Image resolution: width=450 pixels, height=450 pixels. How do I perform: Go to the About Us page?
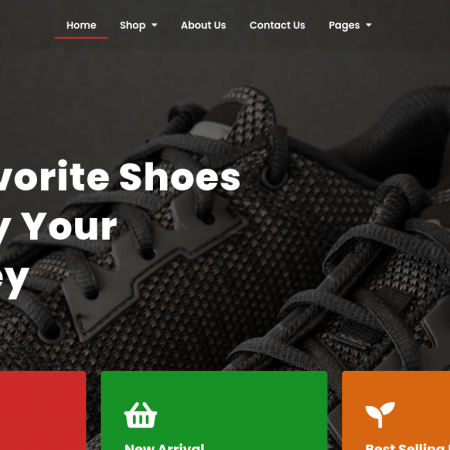coord(203,25)
